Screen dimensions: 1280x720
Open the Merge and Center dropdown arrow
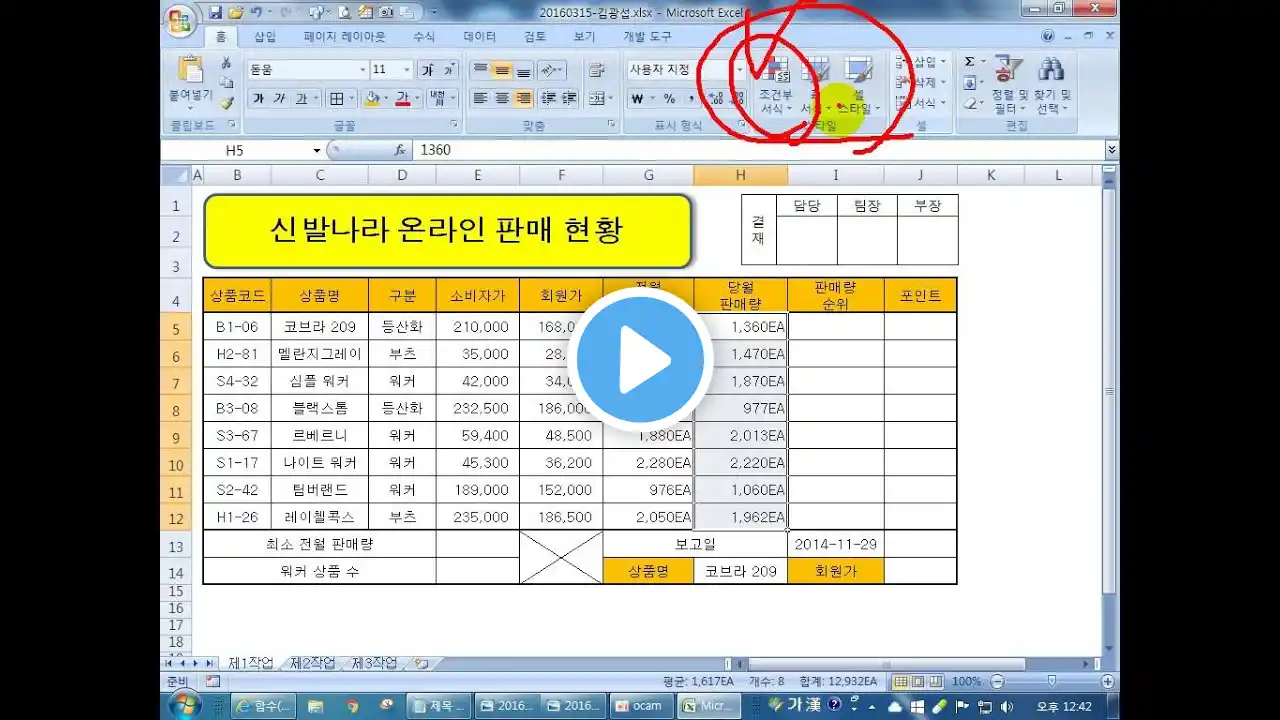click(611, 99)
